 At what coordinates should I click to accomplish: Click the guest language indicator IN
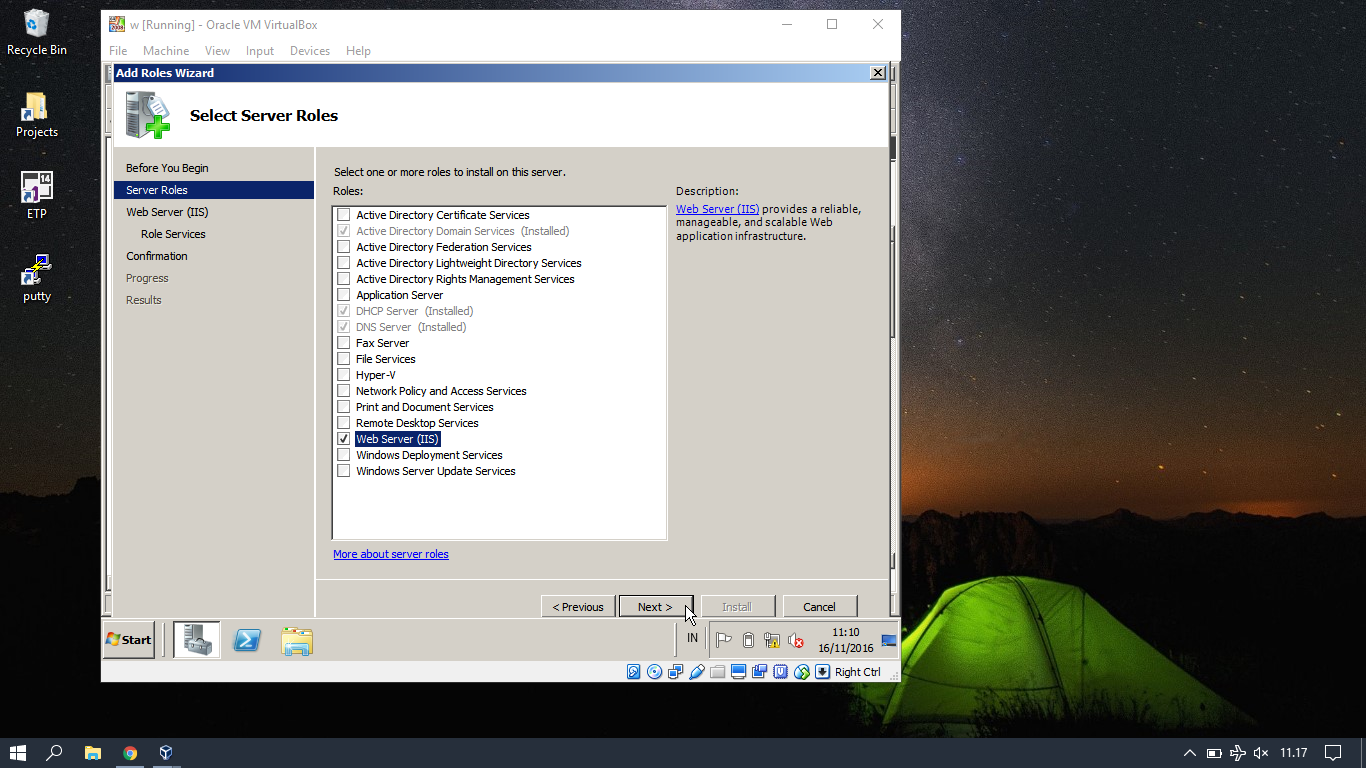point(692,638)
